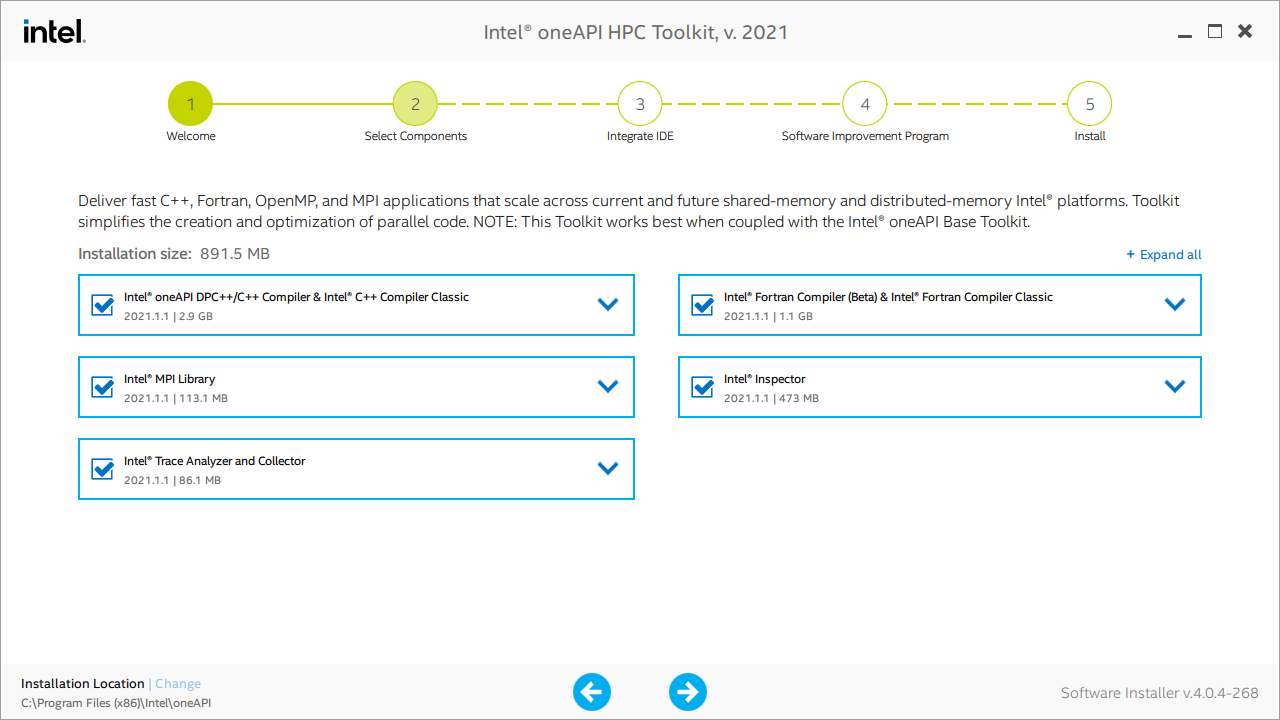Screen dimensions: 1280x720
Task: Click the blue back arrow button
Action: click(592, 691)
